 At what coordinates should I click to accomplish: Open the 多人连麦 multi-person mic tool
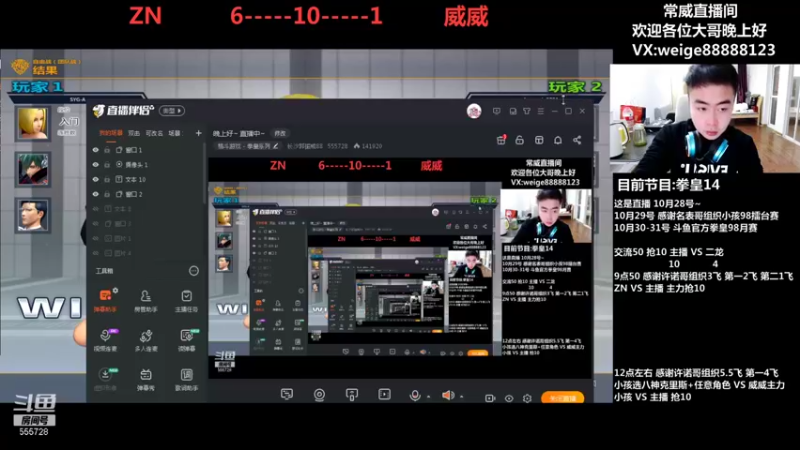pyautogui.click(x=145, y=340)
